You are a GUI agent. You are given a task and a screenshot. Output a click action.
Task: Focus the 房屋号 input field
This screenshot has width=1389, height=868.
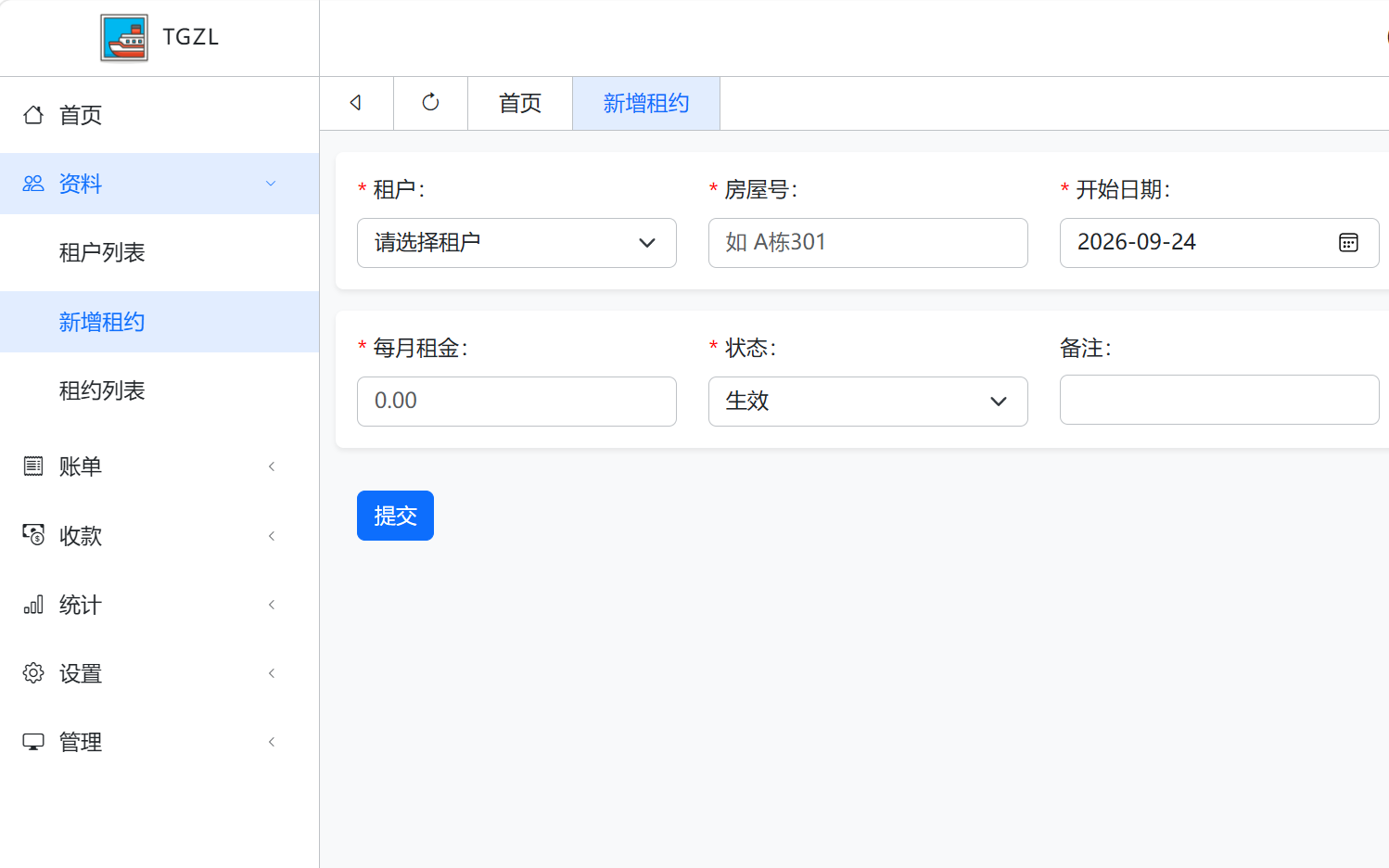[x=868, y=243]
